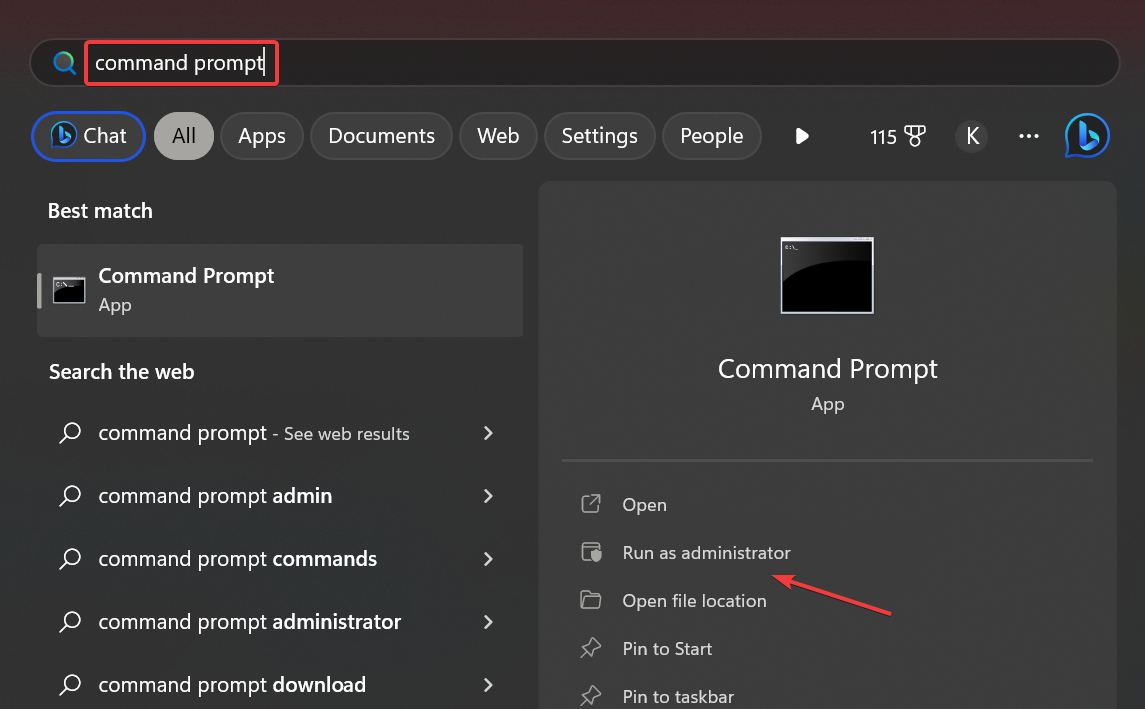The image size is (1145, 709).
Task: Click the Run as administrator shield icon
Action: pyautogui.click(x=591, y=552)
